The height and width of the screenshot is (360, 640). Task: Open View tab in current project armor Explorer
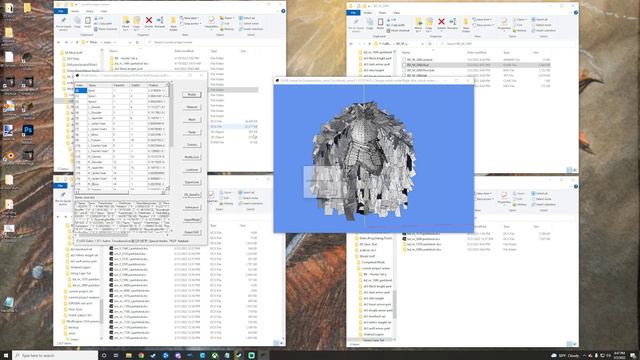[104, 11]
